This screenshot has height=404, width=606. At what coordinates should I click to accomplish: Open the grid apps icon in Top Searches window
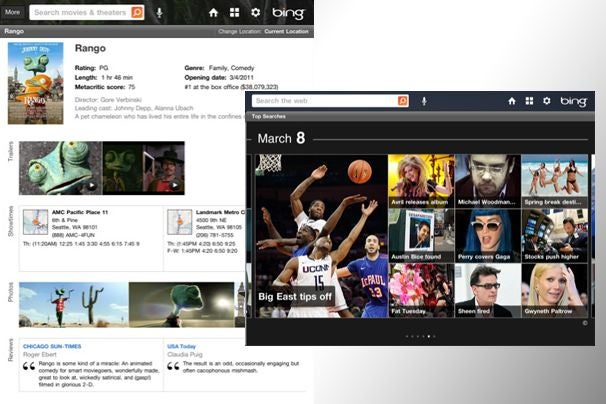coord(529,101)
